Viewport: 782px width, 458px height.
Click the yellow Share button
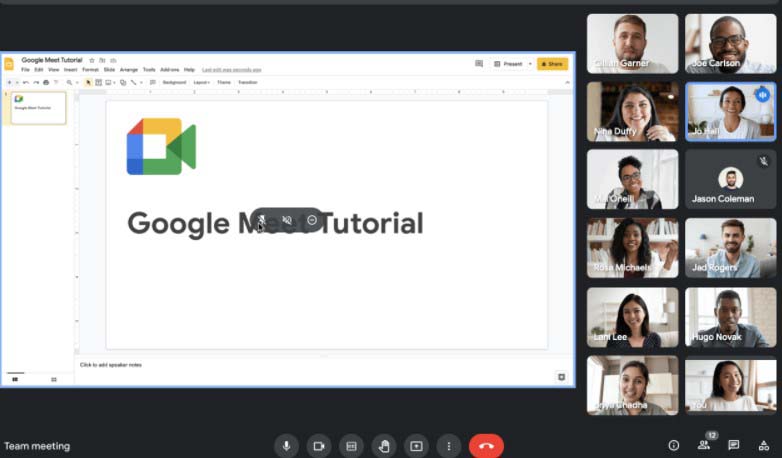pos(552,64)
